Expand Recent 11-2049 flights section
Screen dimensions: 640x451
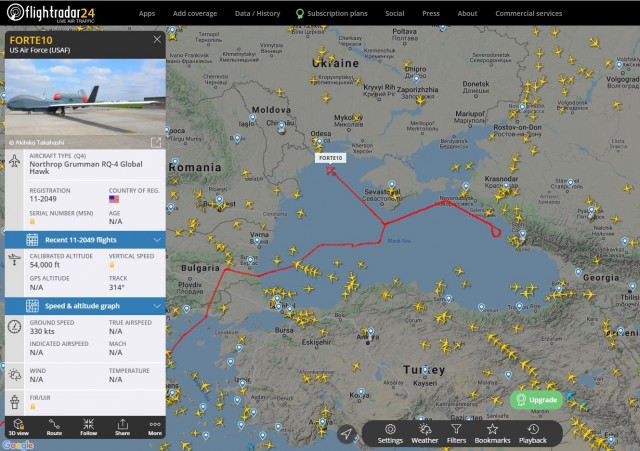[x=85, y=240]
